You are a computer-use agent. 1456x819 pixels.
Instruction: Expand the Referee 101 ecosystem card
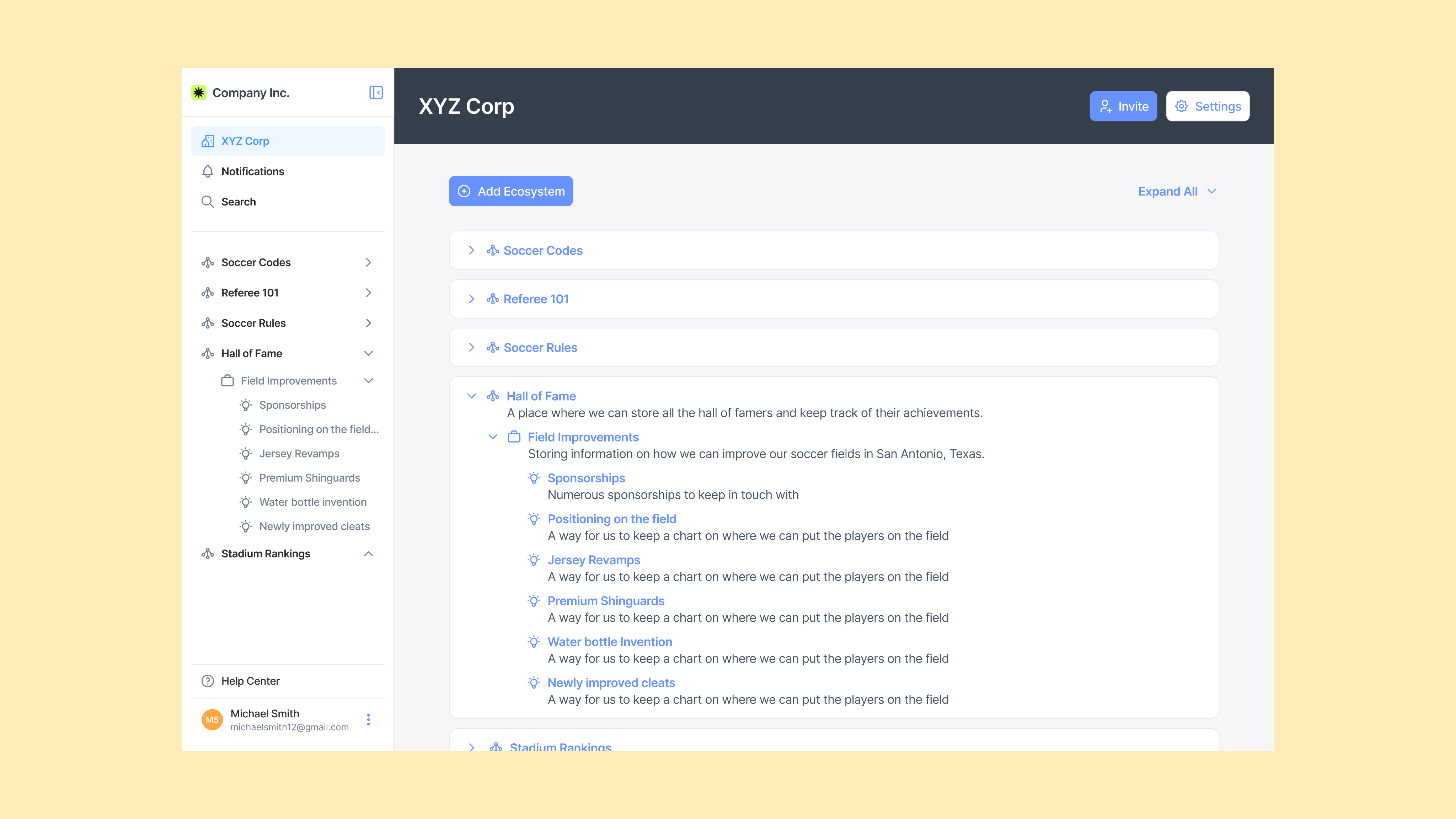[x=471, y=299]
